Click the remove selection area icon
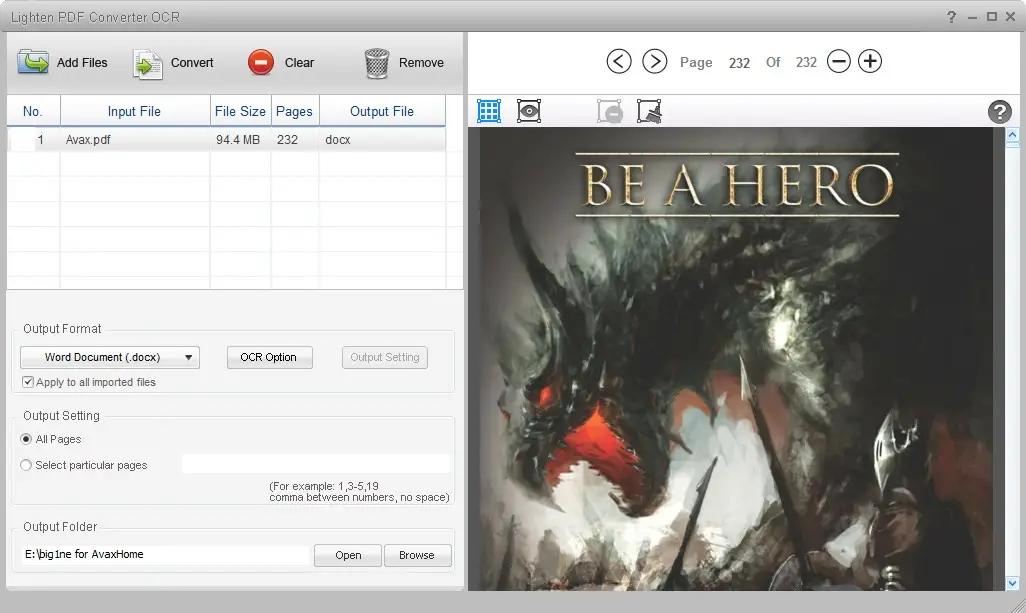This screenshot has height=613, width=1026. [610, 111]
